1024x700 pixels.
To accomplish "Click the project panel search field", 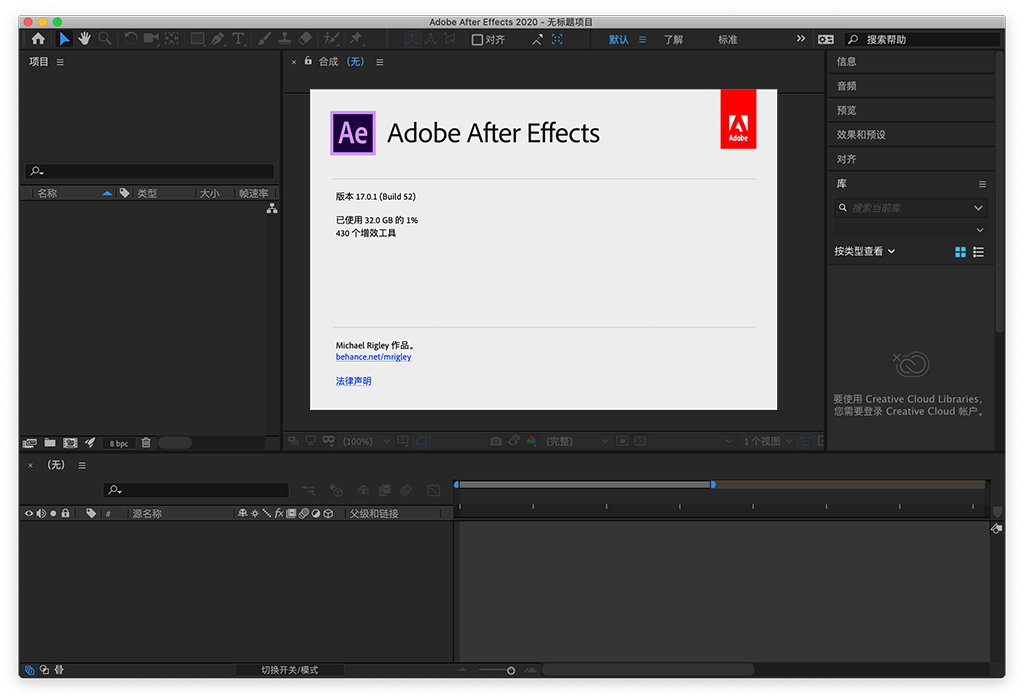I will [150, 171].
